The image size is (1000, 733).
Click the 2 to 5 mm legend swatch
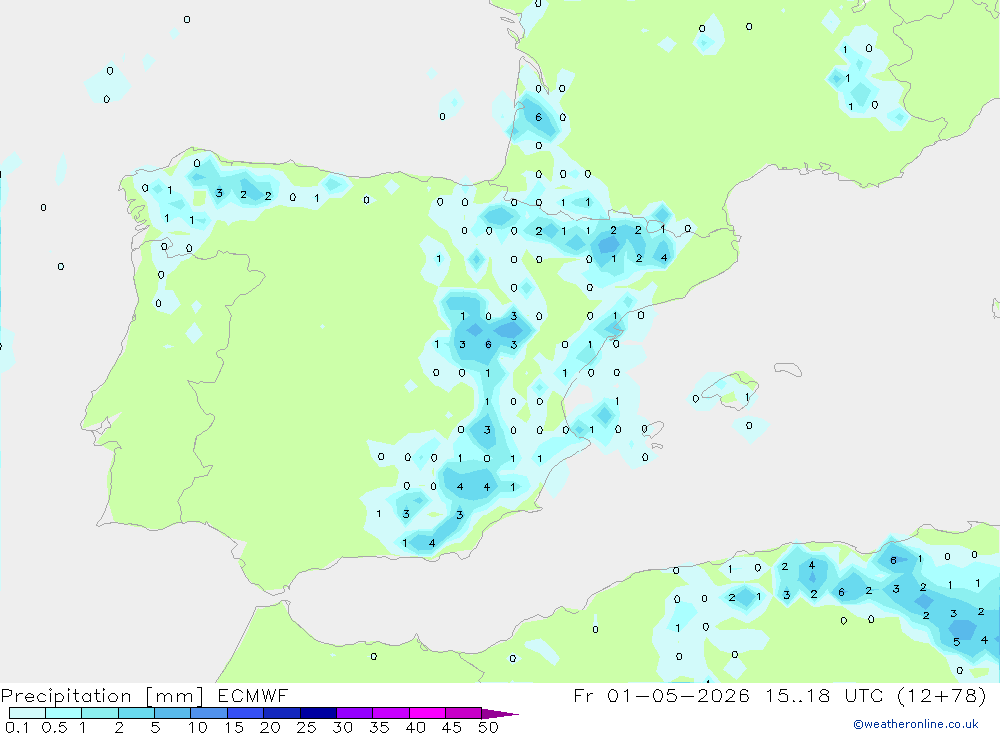[x=136, y=713]
